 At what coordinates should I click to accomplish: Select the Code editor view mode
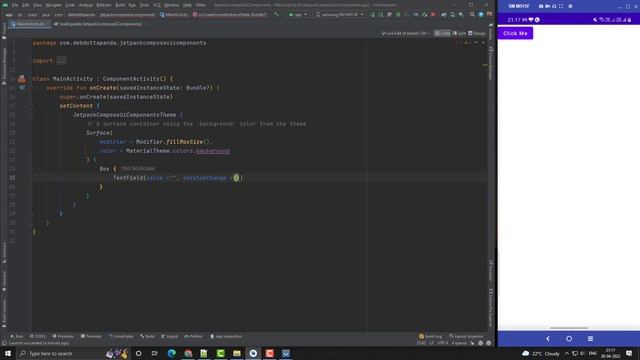(442, 33)
